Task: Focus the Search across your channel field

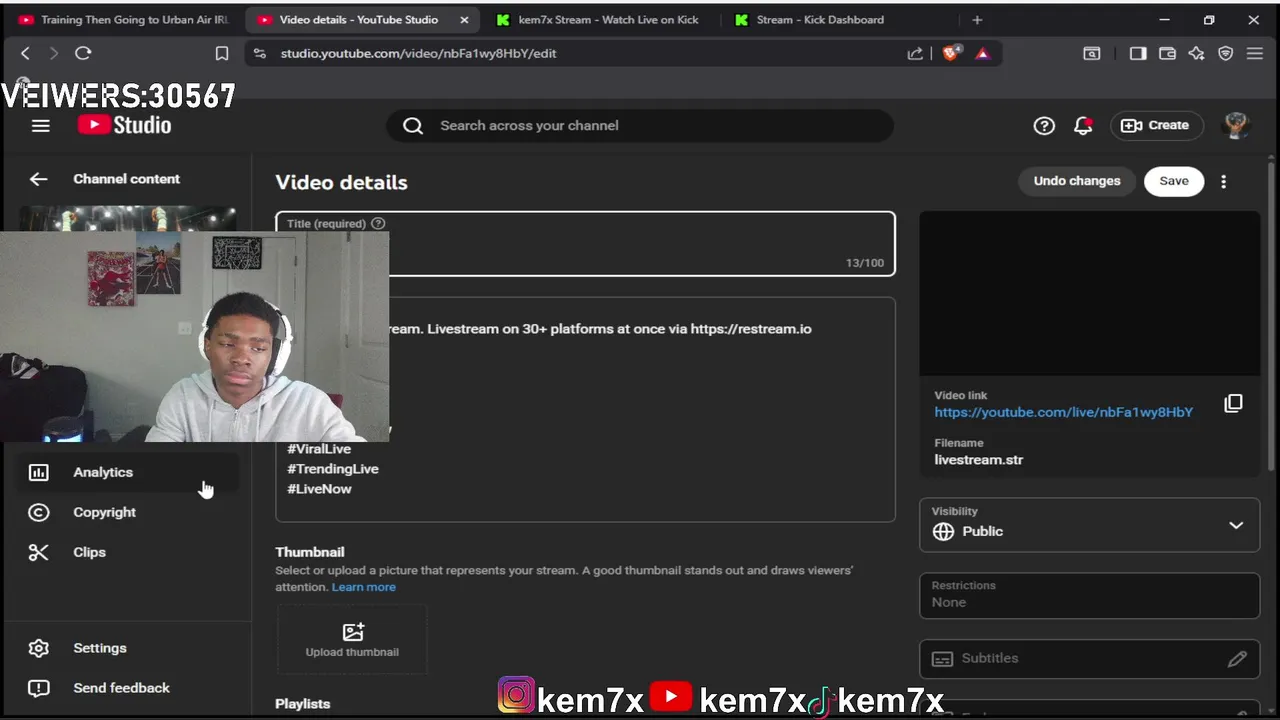Action: coord(640,125)
